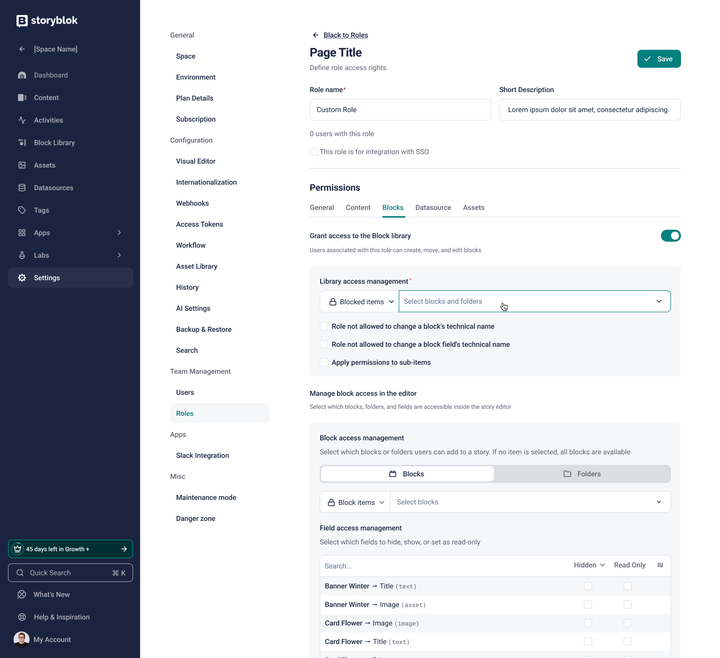Open Content via its sidebar icon
This screenshot has width=720, height=658.
pyautogui.click(x=22, y=98)
